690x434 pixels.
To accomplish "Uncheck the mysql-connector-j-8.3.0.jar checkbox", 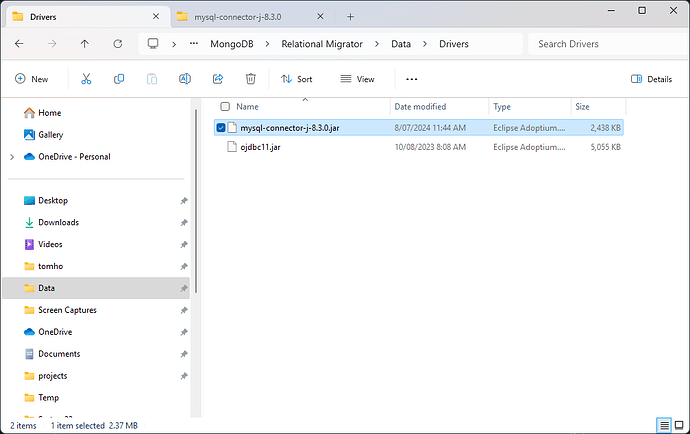I will pos(221,128).
